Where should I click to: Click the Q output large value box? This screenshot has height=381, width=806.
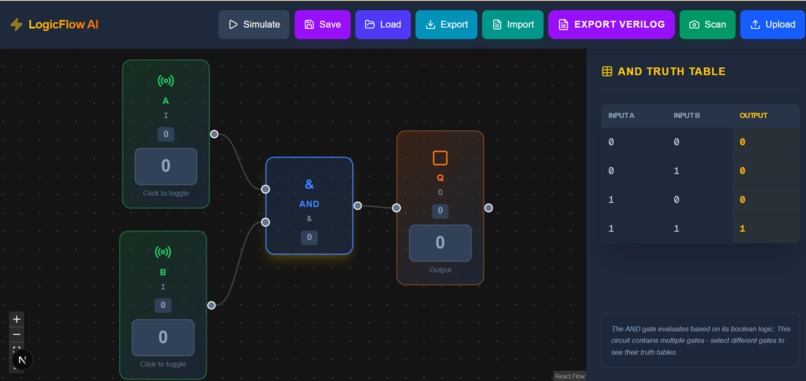click(x=440, y=243)
